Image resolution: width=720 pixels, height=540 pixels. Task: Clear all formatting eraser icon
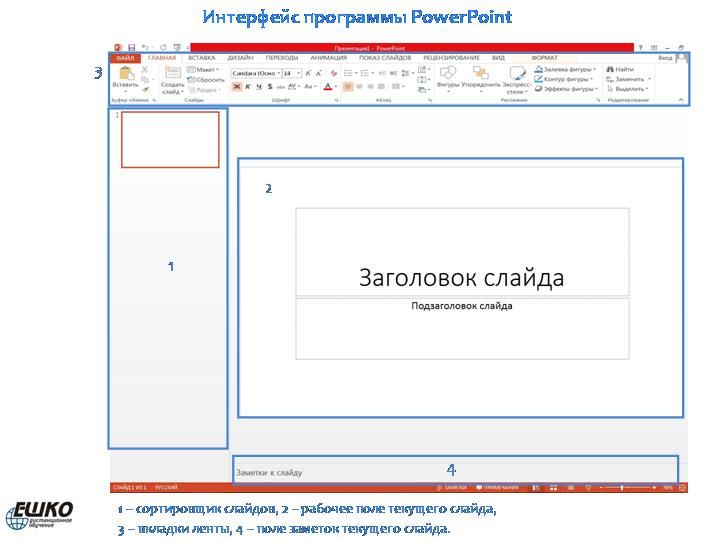pyautogui.click(x=334, y=73)
